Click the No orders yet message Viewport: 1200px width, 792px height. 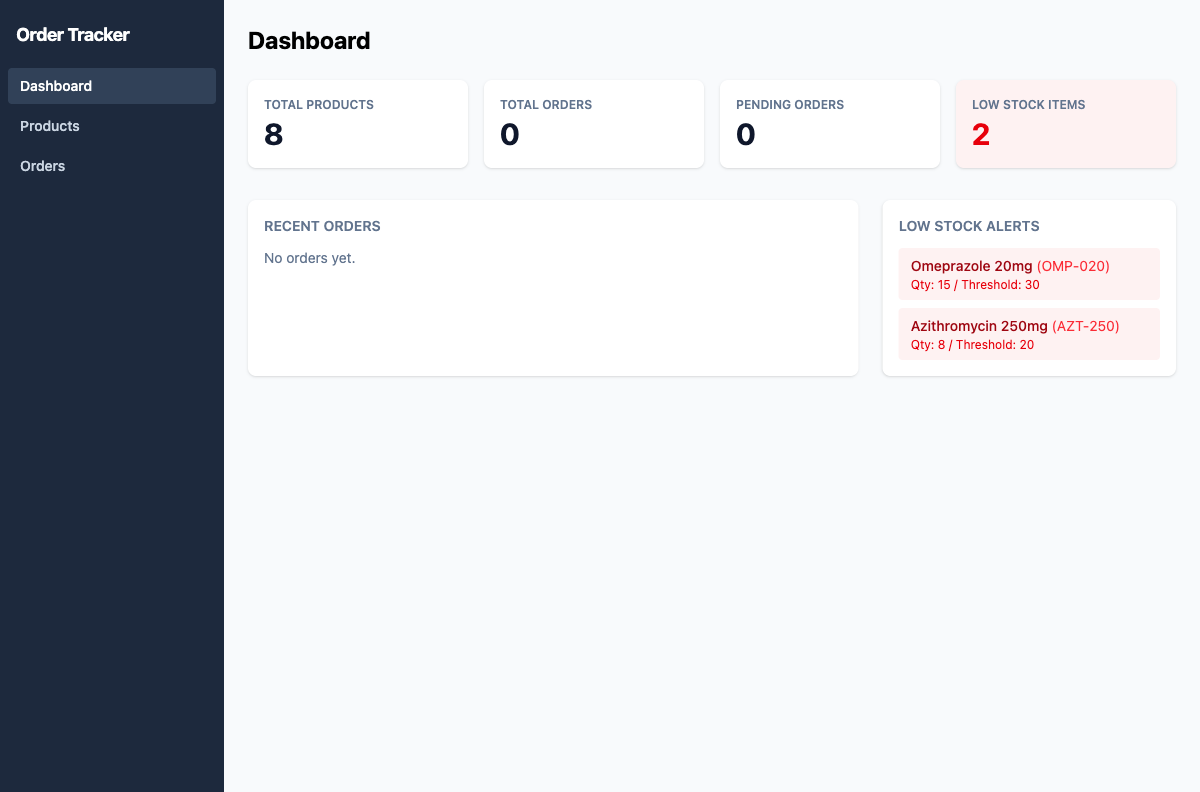coord(308,257)
